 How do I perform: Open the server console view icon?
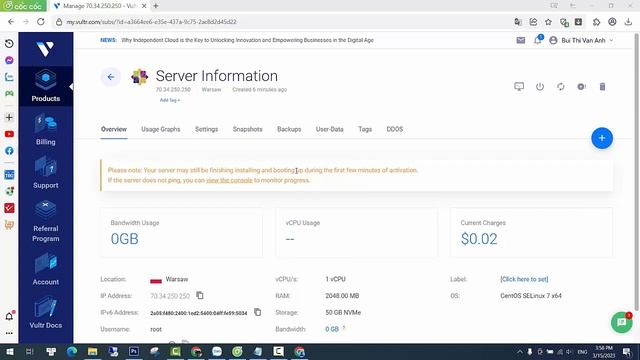point(519,87)
